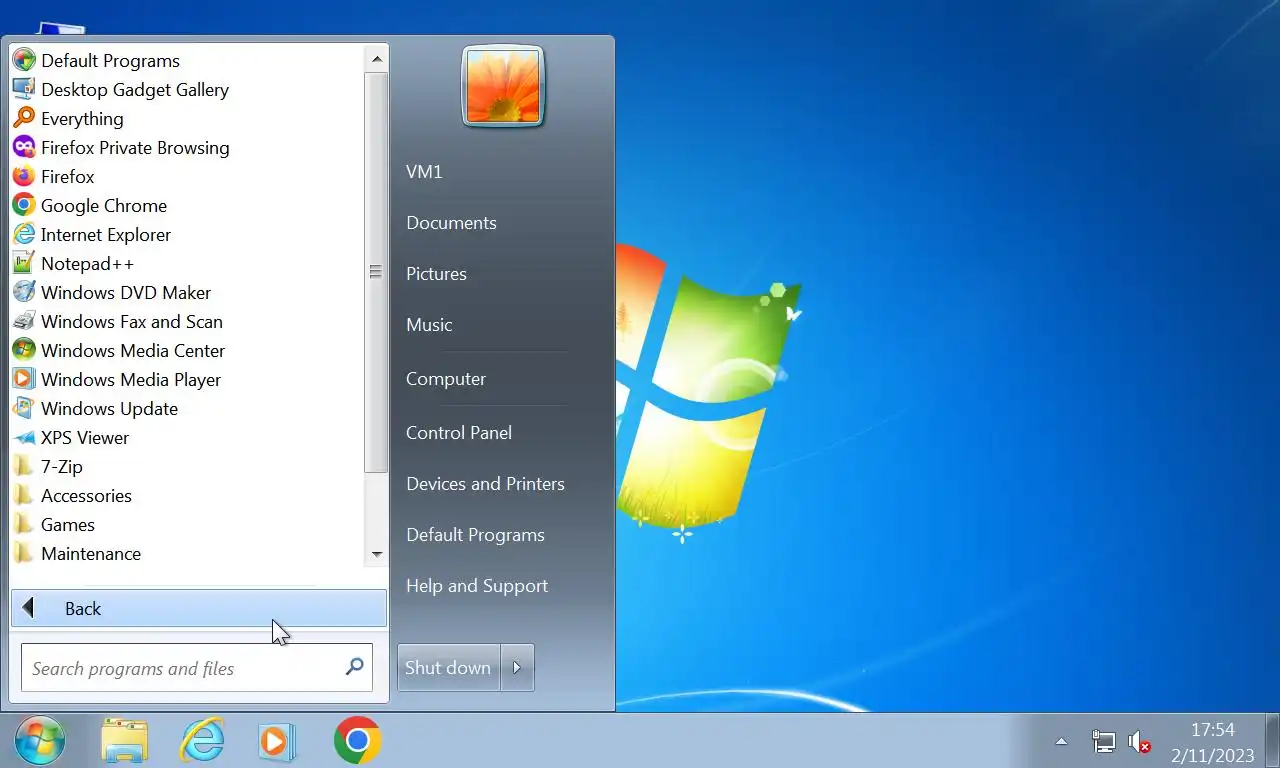Viewport: 1280px width, 768px height.
Task: Start Firefox Private Browsing icon
Action: [x=24, y=147]
